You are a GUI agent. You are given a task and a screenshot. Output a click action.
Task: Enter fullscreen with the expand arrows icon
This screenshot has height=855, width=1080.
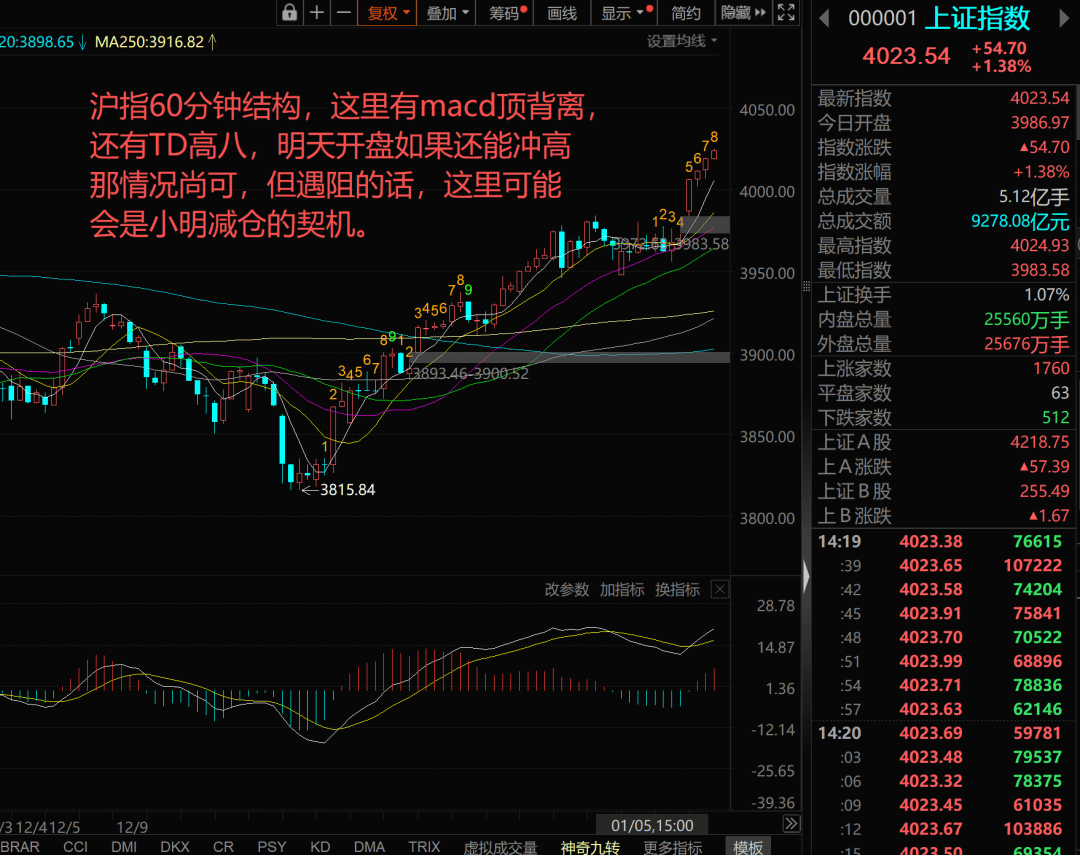786,13
